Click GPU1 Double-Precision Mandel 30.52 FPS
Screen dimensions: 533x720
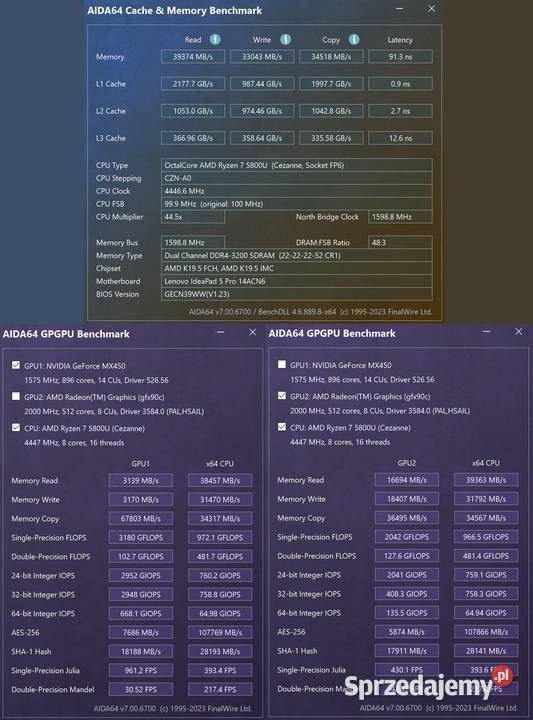pyautogui.click(x=140, y=689)
